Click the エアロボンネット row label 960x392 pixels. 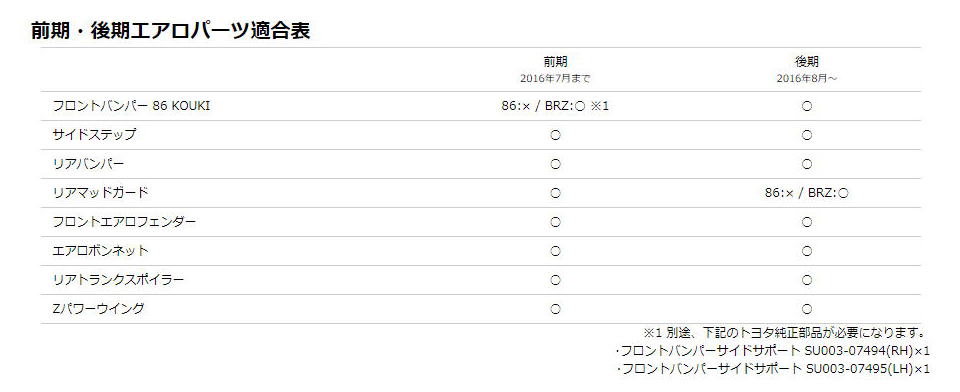point(100,251)
